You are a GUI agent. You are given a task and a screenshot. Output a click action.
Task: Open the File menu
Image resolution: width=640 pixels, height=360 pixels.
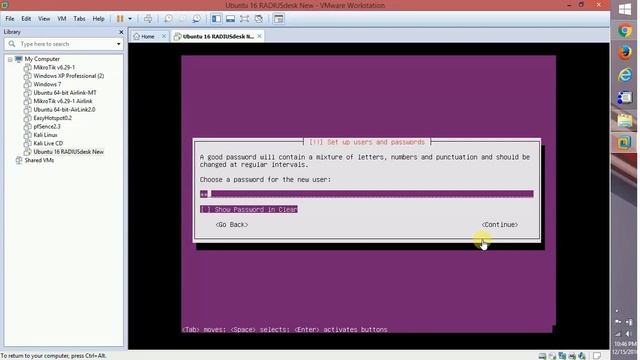[10, 19]
